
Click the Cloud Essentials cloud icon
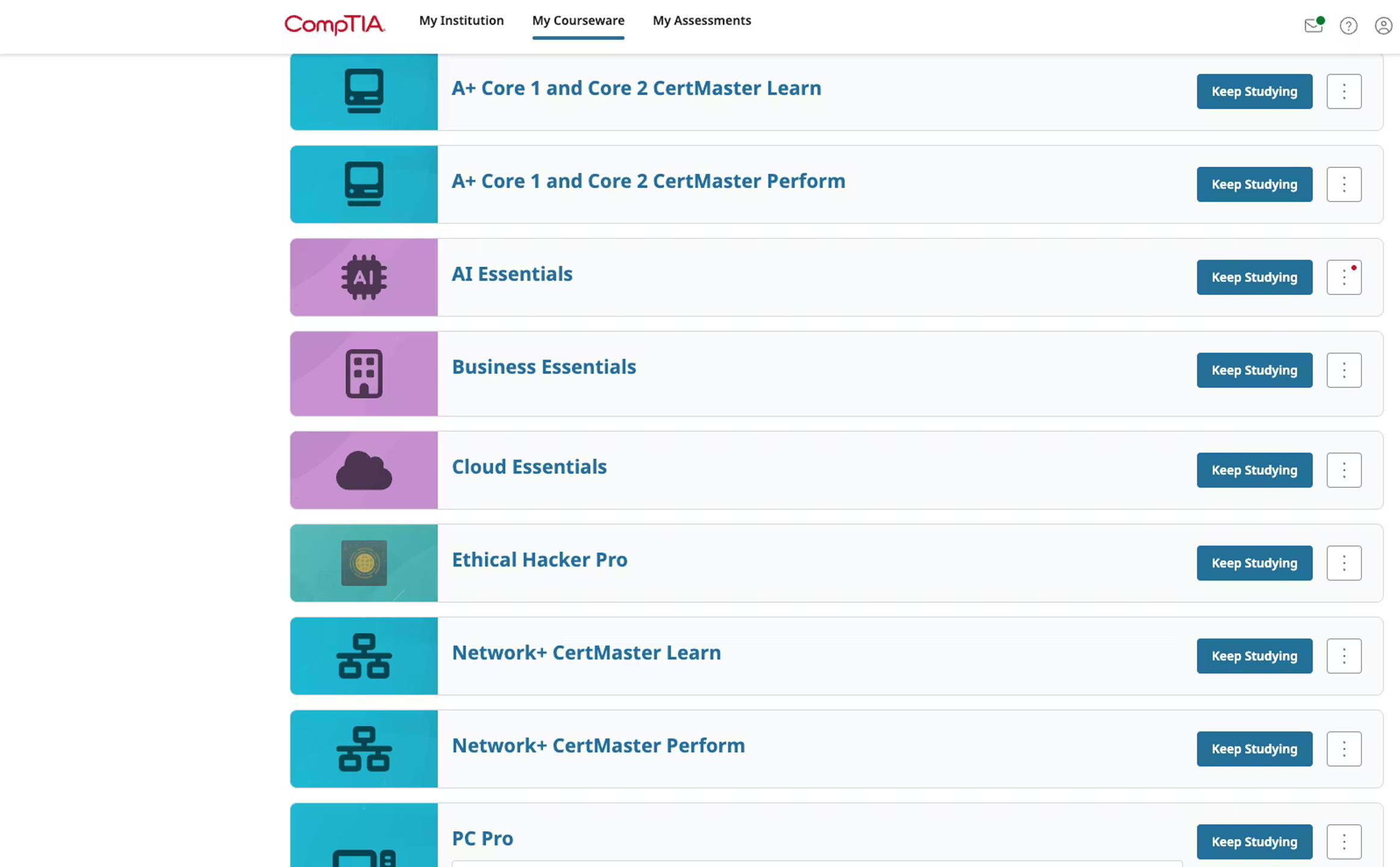point(364,470)
